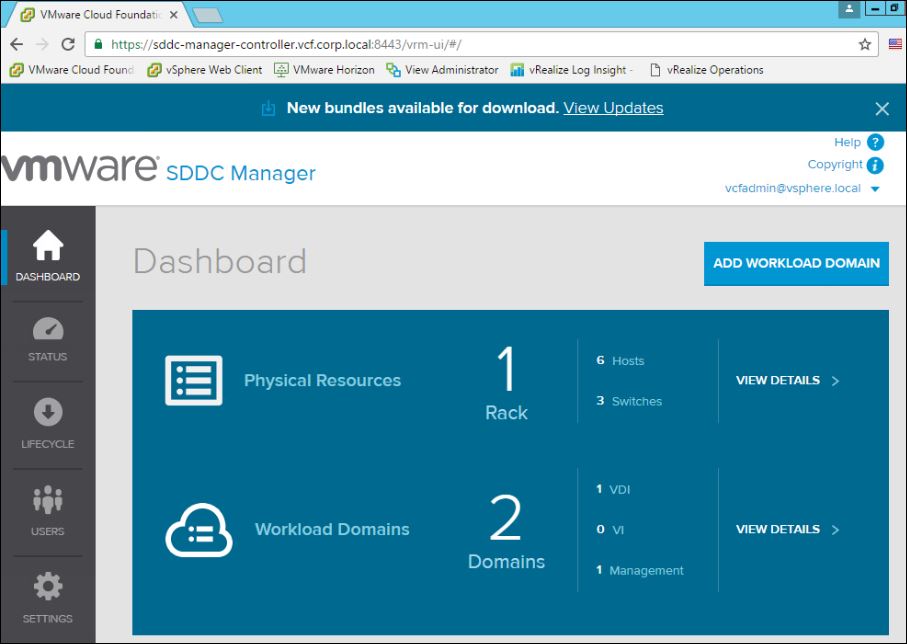Screen dimensions: 907x644
Task: Click the green padlock security icon
Action: pos(98,44)
